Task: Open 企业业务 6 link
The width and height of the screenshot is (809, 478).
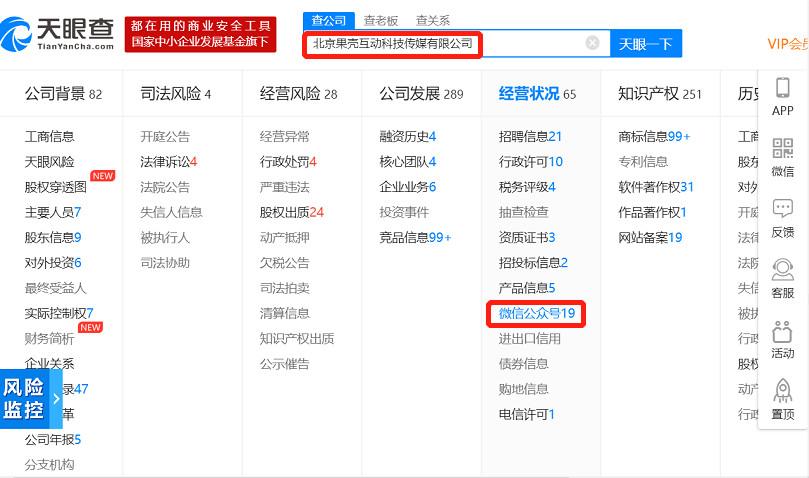Action: (408, 187)
